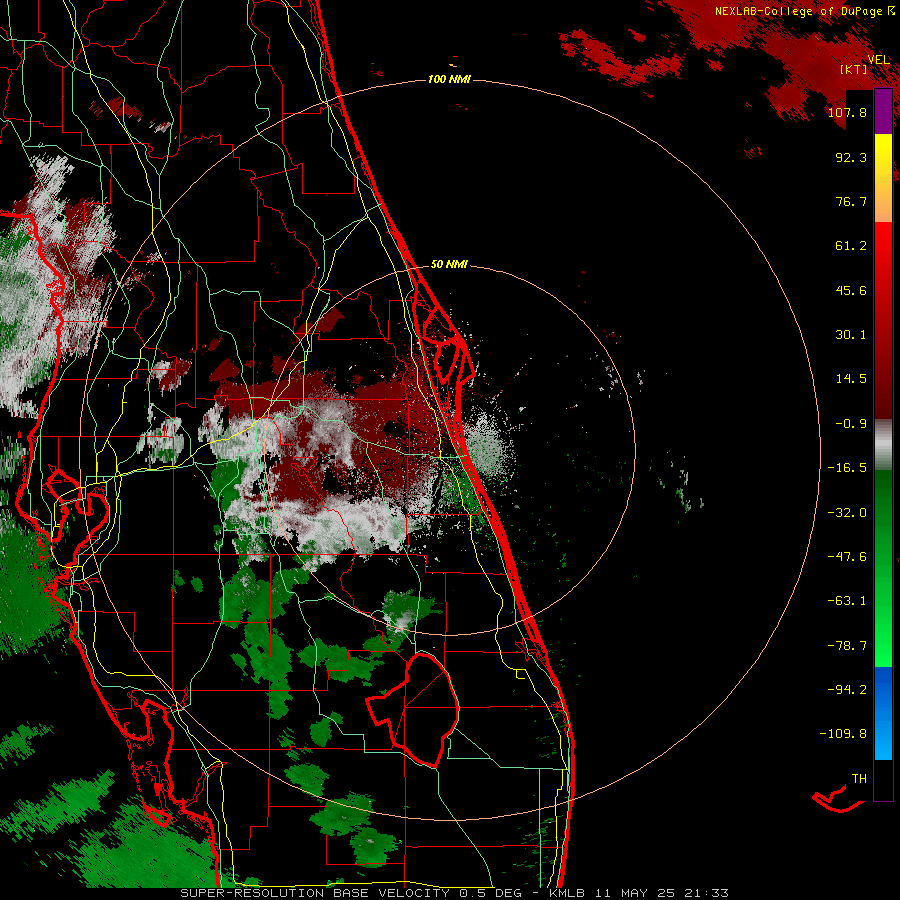Click the "TH" legend label
This screenshot has height=900, width=900.
pyautogui.click(x=859, y=779)
